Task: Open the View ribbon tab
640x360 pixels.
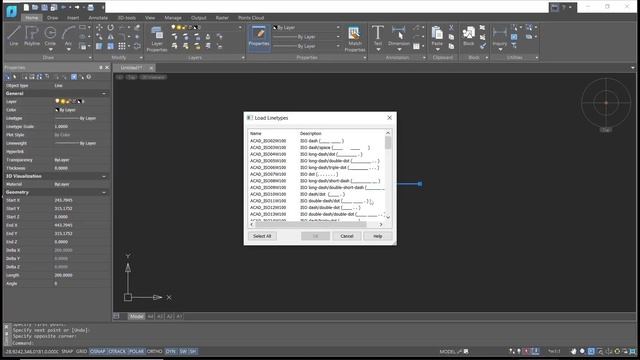Action: (x=150, y=18)
